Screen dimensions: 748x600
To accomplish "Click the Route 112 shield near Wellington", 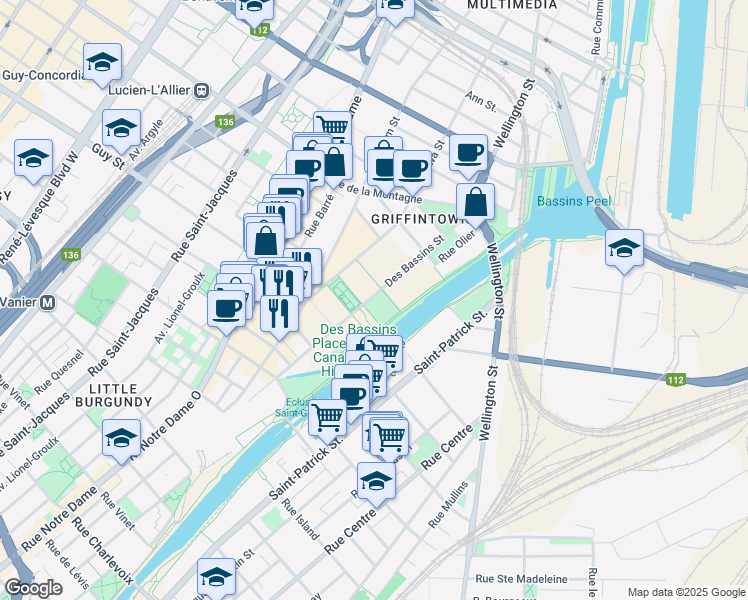I will coord(676,380).
